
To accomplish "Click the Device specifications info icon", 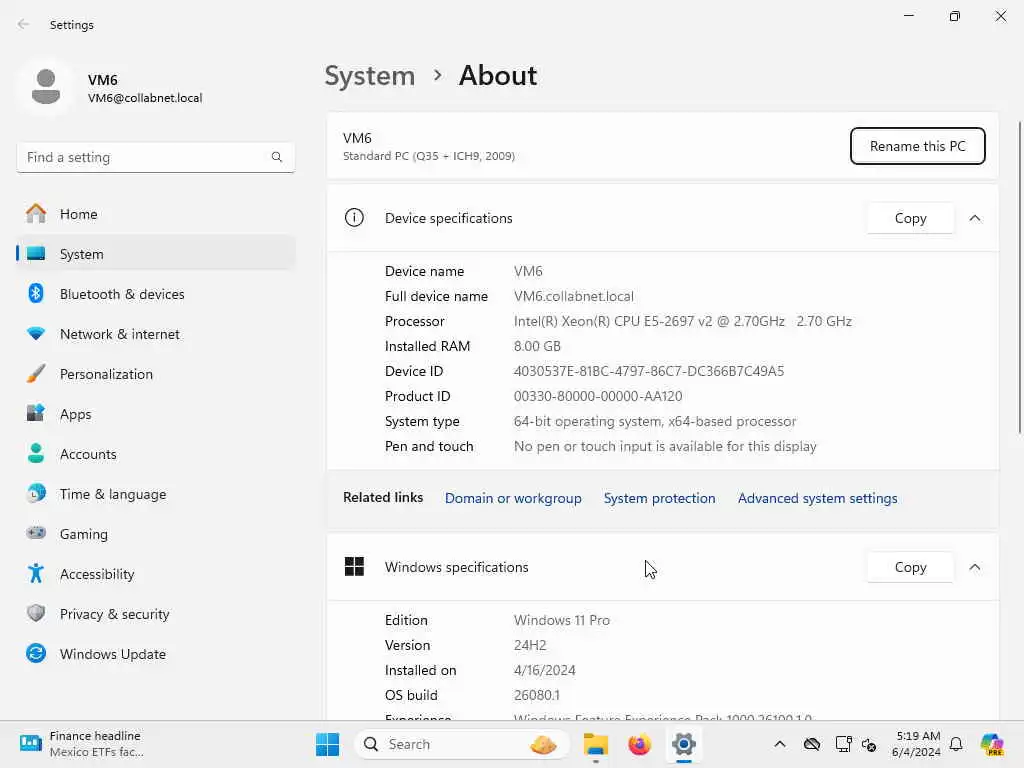I will (x=354, y=217).
